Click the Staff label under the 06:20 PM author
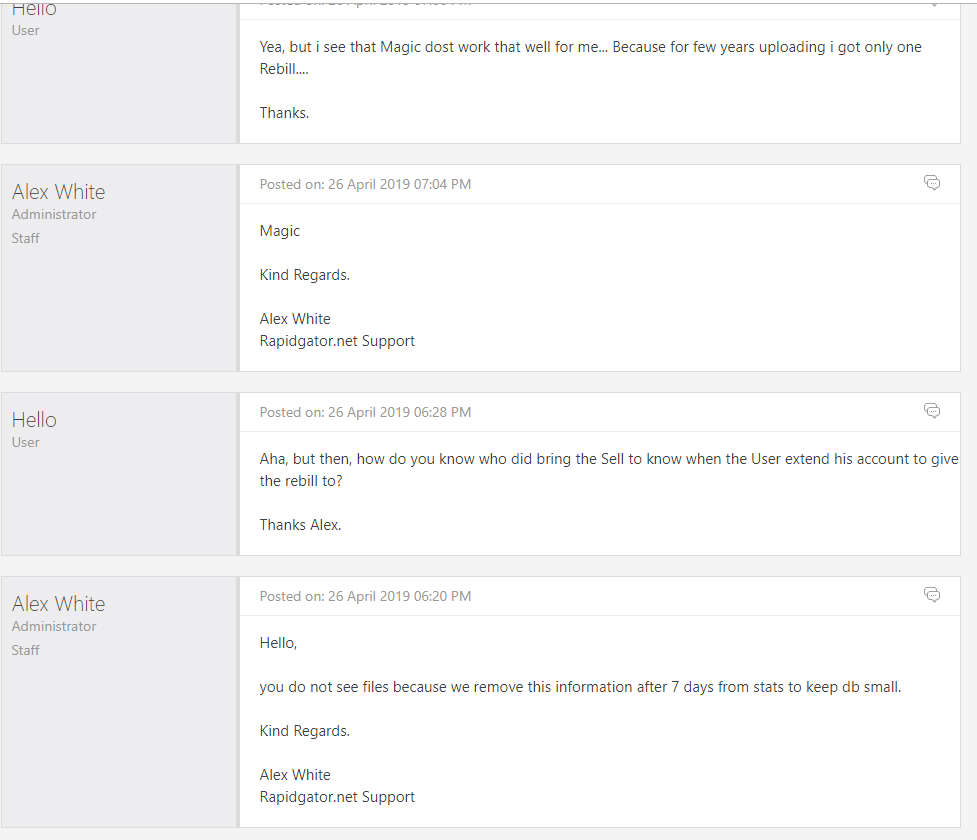977x840 pixels. click(x=26, y=650)
